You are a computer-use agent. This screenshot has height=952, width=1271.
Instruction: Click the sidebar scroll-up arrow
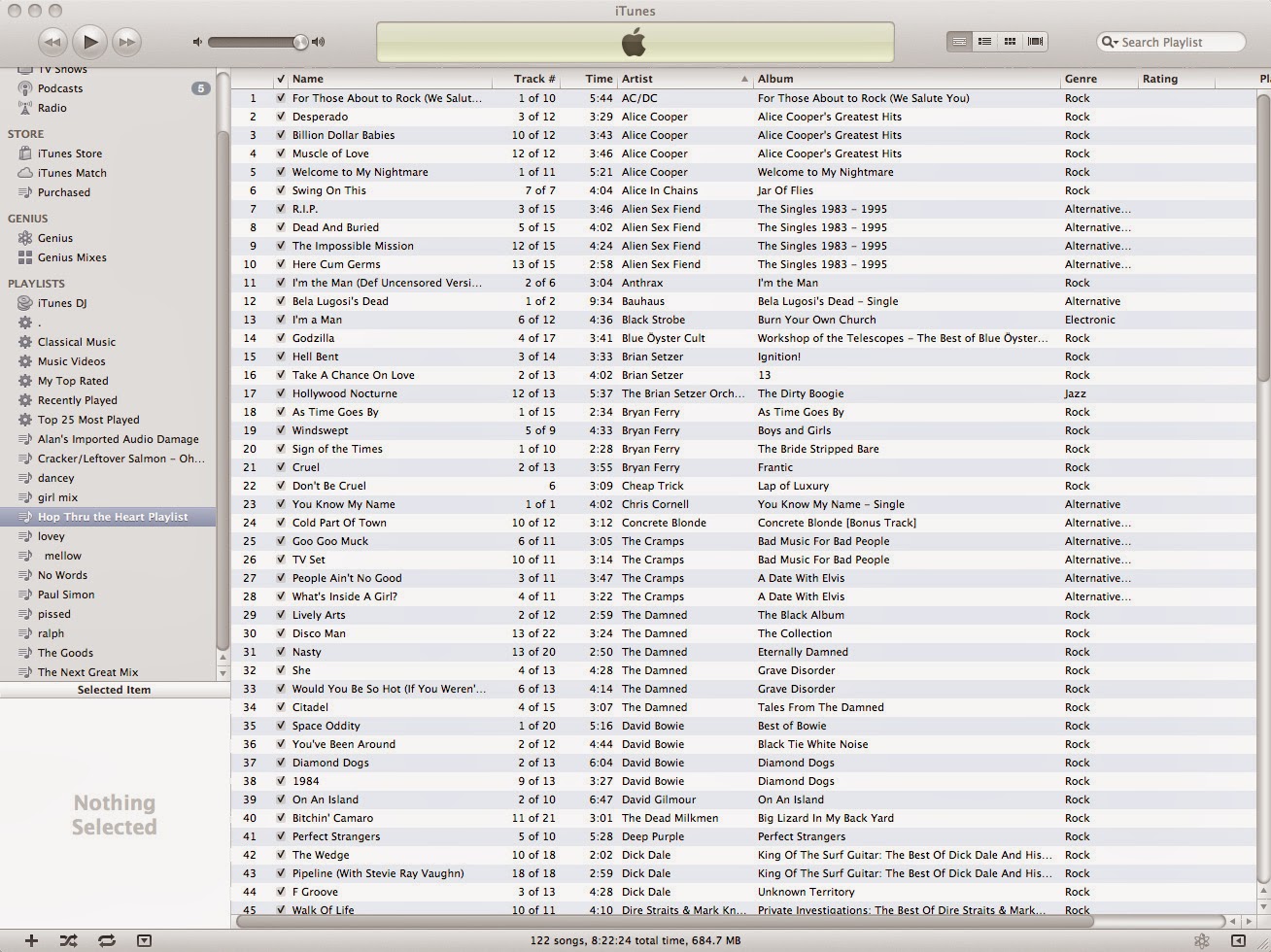pyautogui.click(x=223, y=658)
